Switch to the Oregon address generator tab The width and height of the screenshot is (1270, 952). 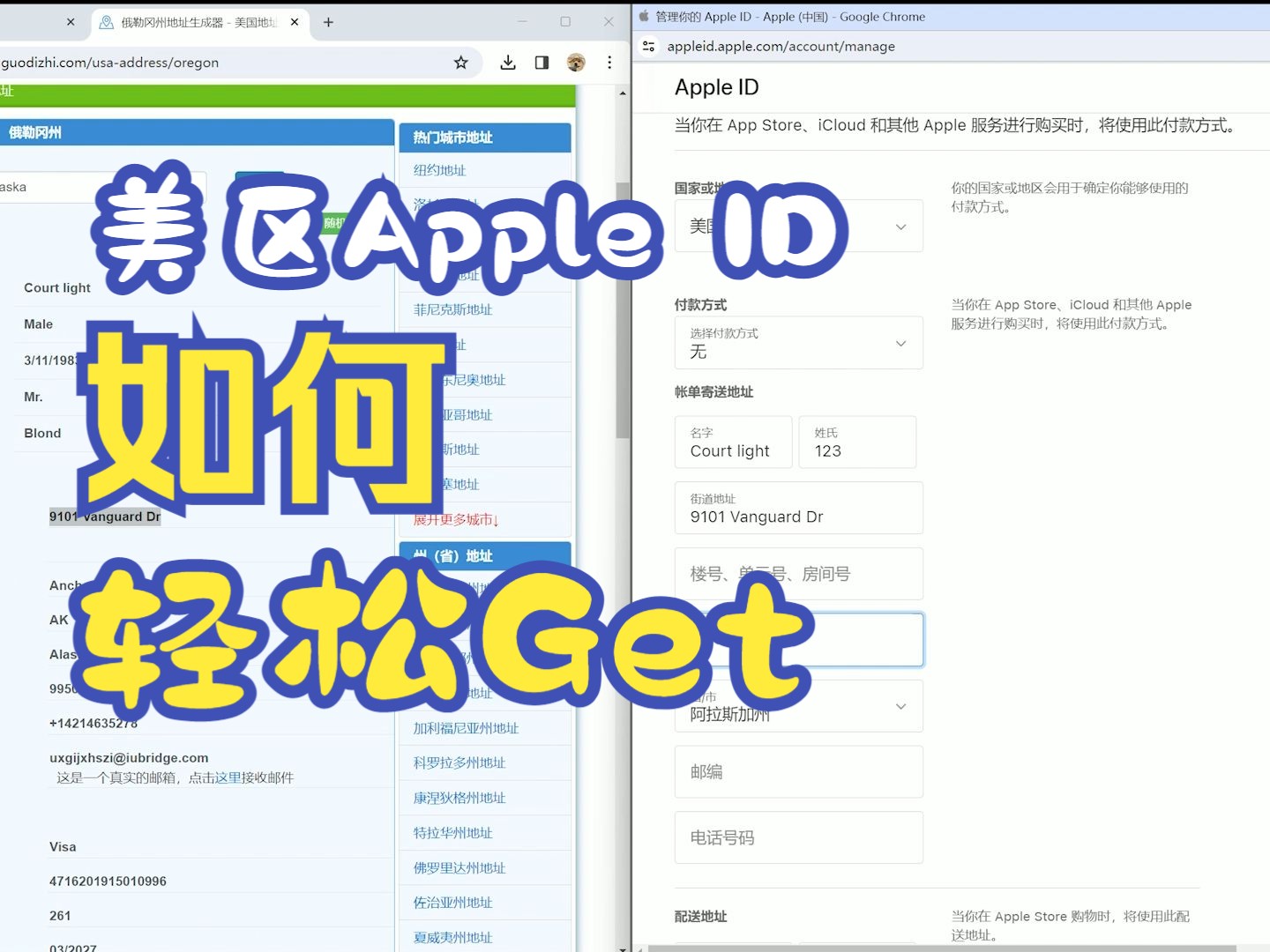tap(200, 22)
